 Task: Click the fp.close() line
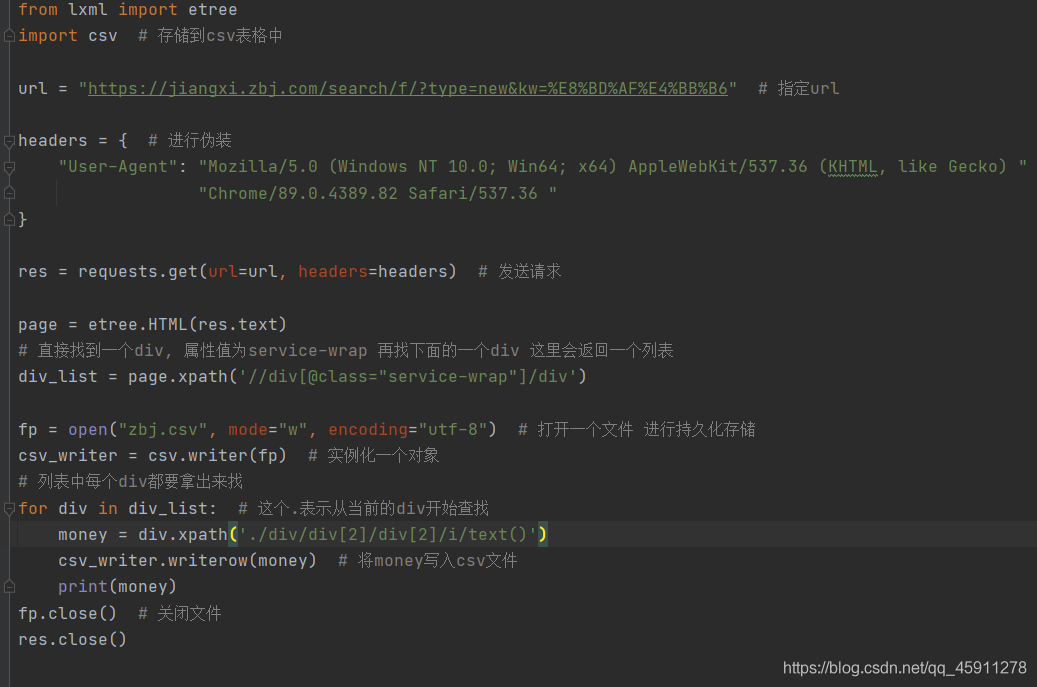tap(67, 614)
